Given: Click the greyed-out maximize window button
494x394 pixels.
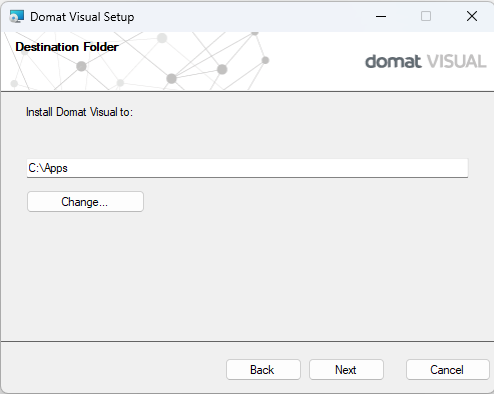Looking at the screenshot, I should tap(426, 16).
